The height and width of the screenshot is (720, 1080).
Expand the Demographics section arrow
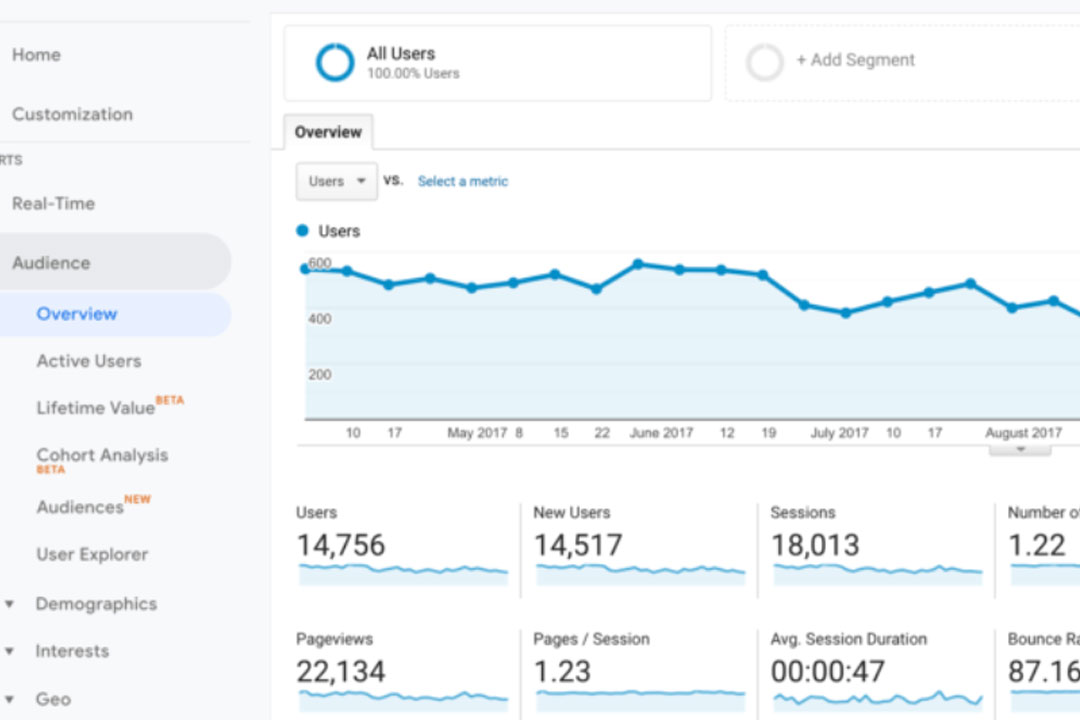coord(10,604)
